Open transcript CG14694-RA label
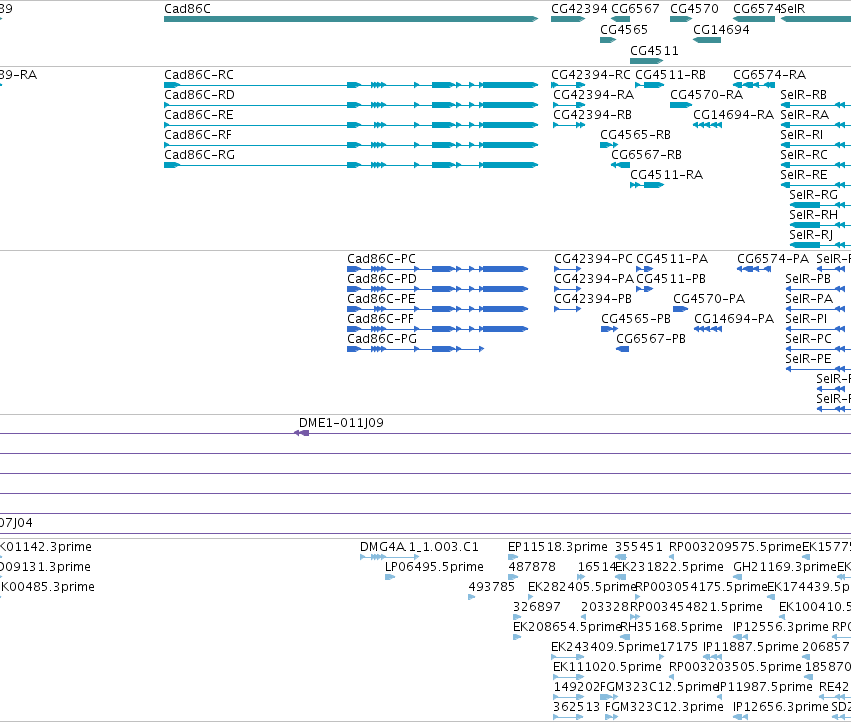Image resolution: width=851 pixels, height=722 pixels. click(x=733, y=115)
